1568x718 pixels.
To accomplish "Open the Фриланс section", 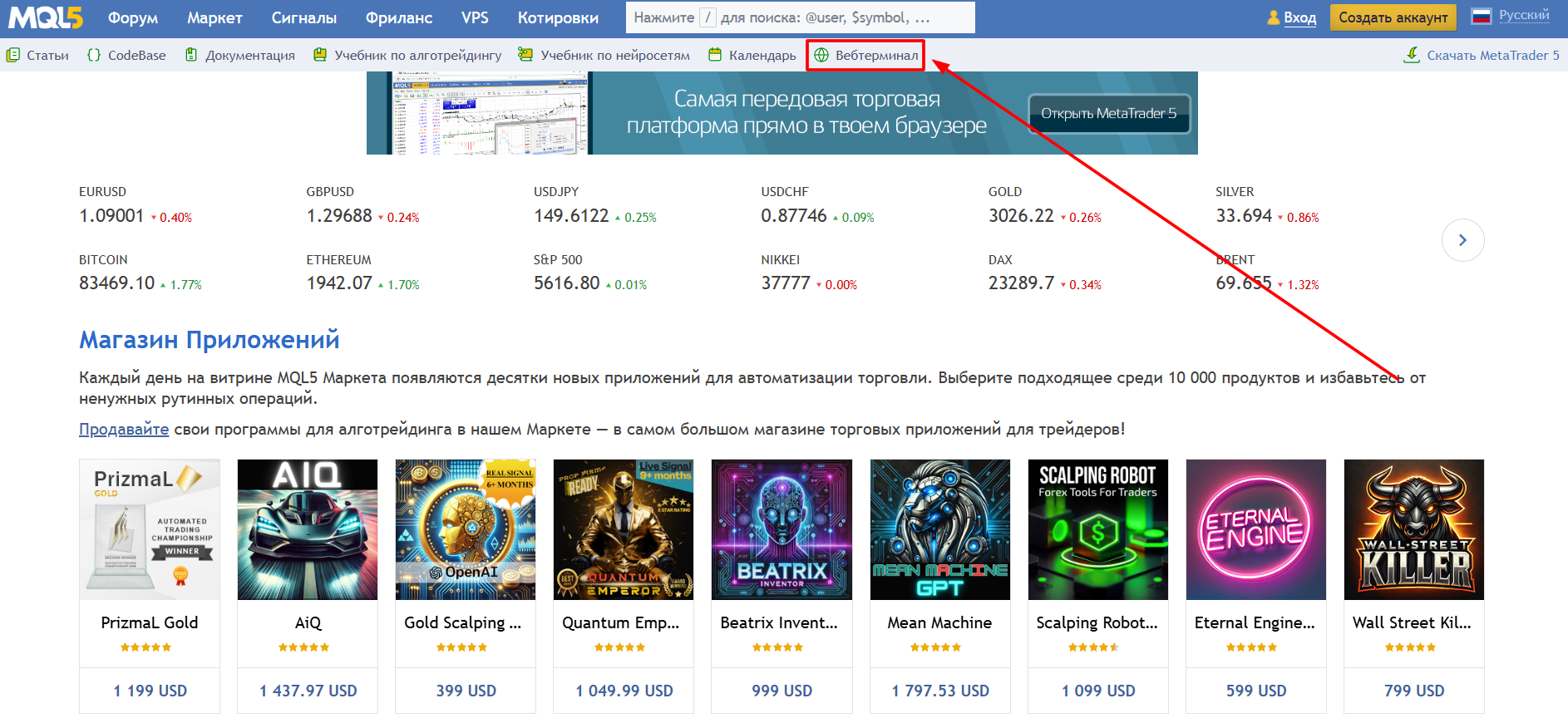I will (x=399, y=17).
